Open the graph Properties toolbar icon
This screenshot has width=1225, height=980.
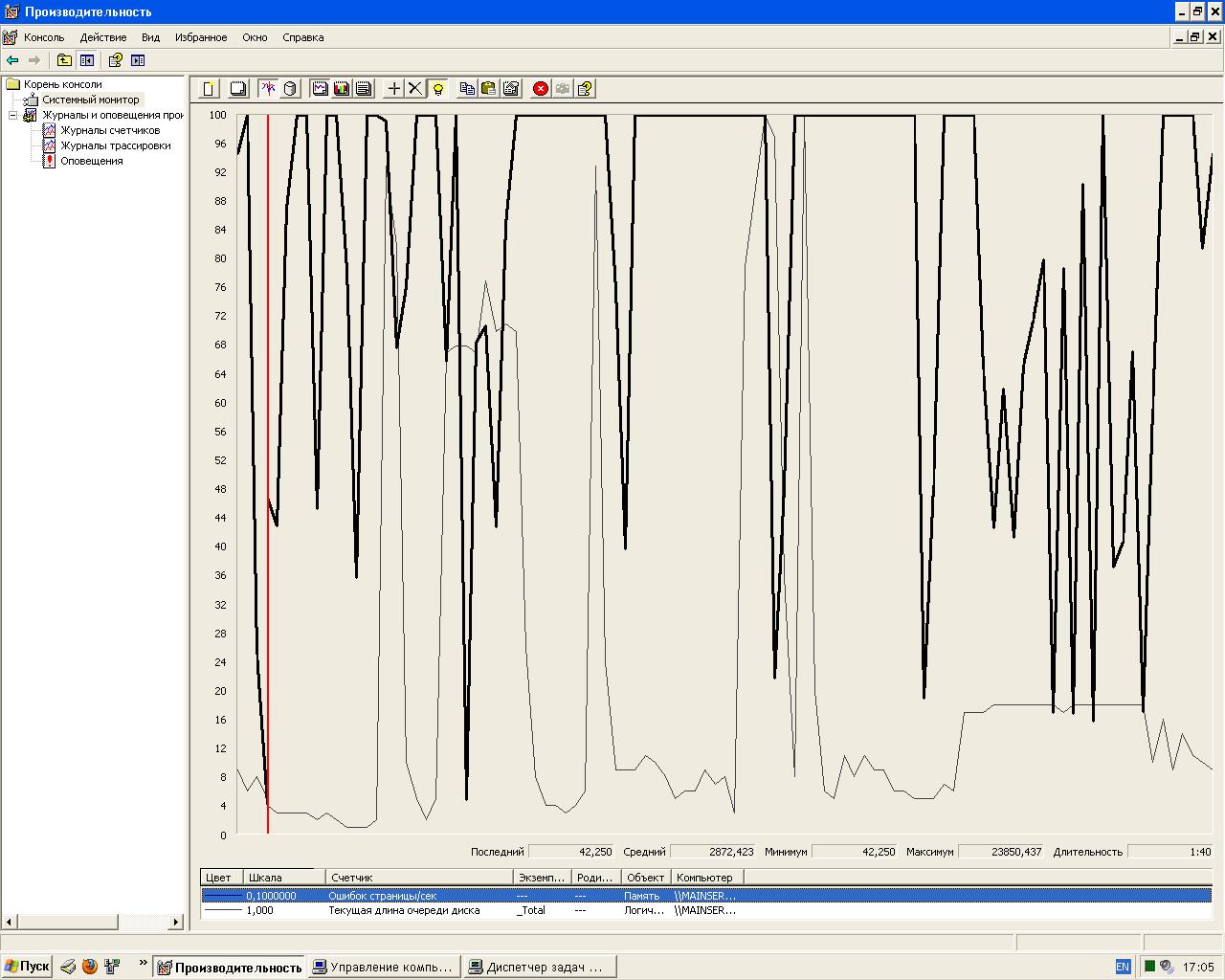511,89
